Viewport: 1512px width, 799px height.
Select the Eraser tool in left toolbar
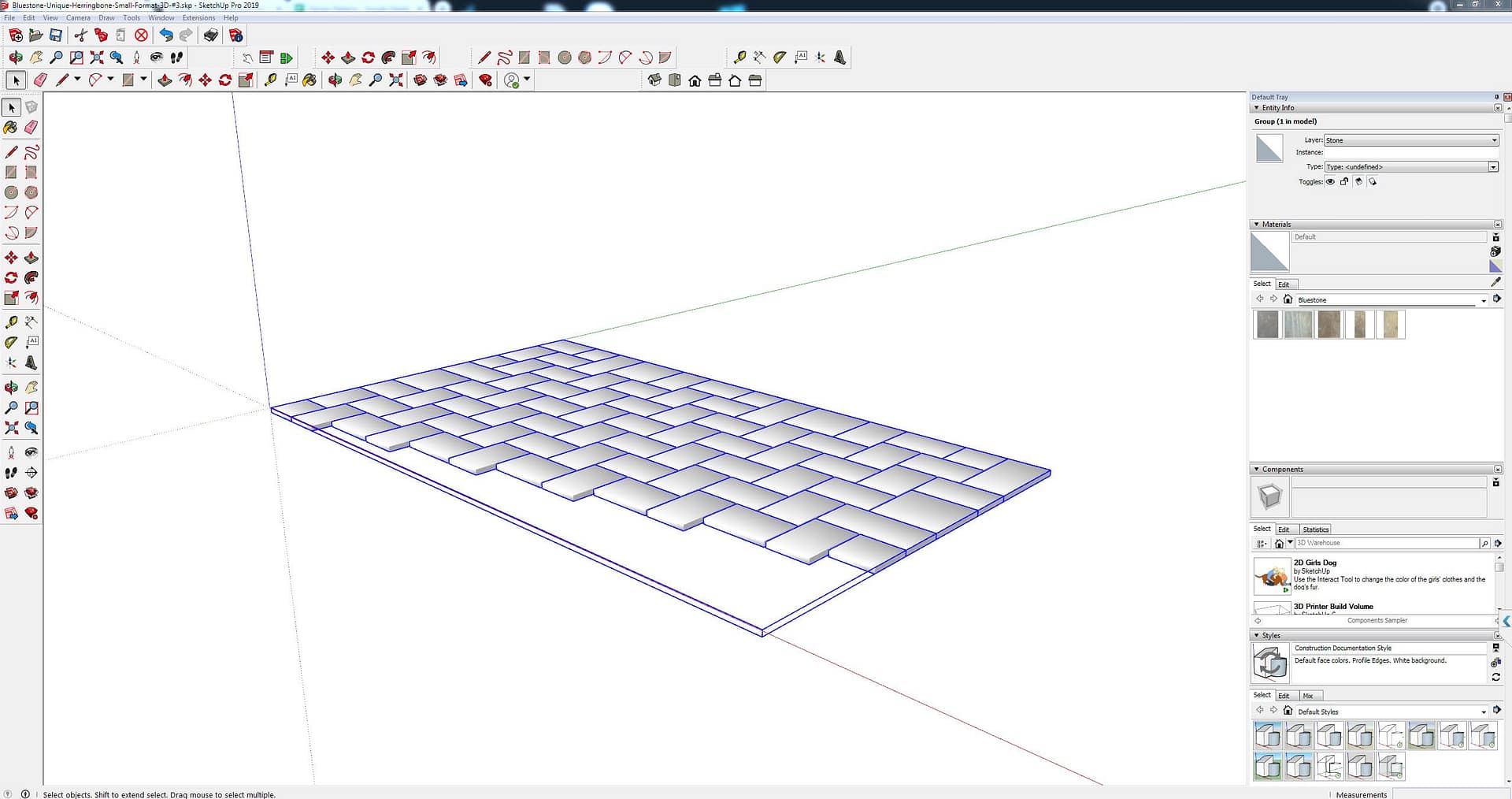pos(31,128)
